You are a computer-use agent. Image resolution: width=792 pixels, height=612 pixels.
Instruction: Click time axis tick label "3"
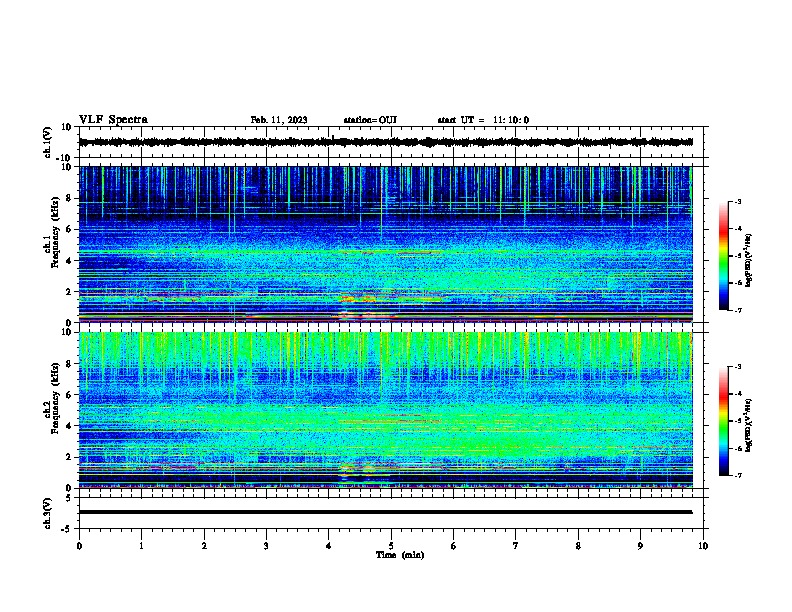tap(267, 546)
